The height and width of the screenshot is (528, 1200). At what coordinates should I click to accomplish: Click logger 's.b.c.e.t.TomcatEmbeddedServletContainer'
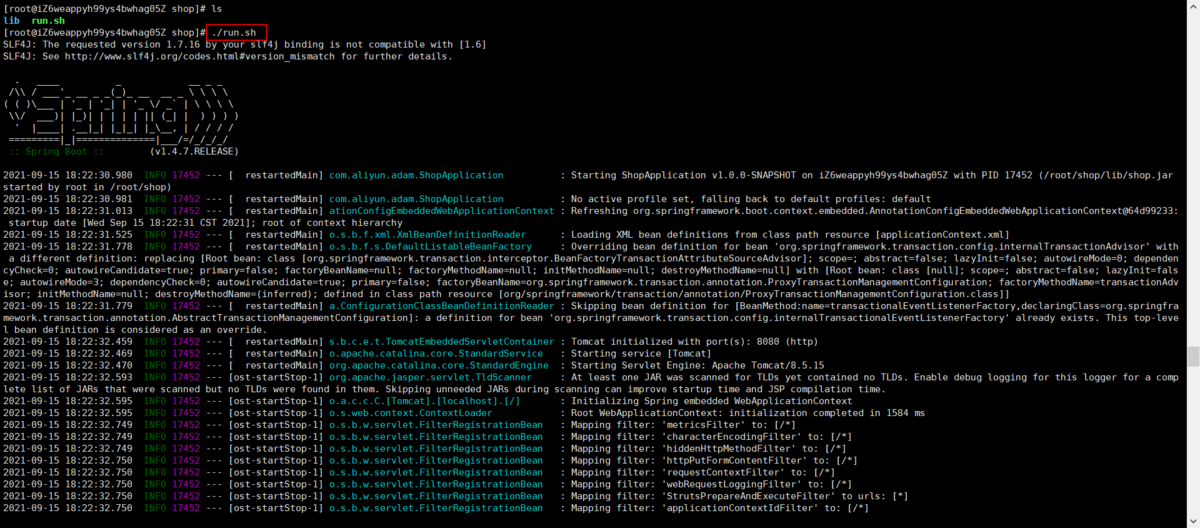pyautogui.click(x=440, y=344)
